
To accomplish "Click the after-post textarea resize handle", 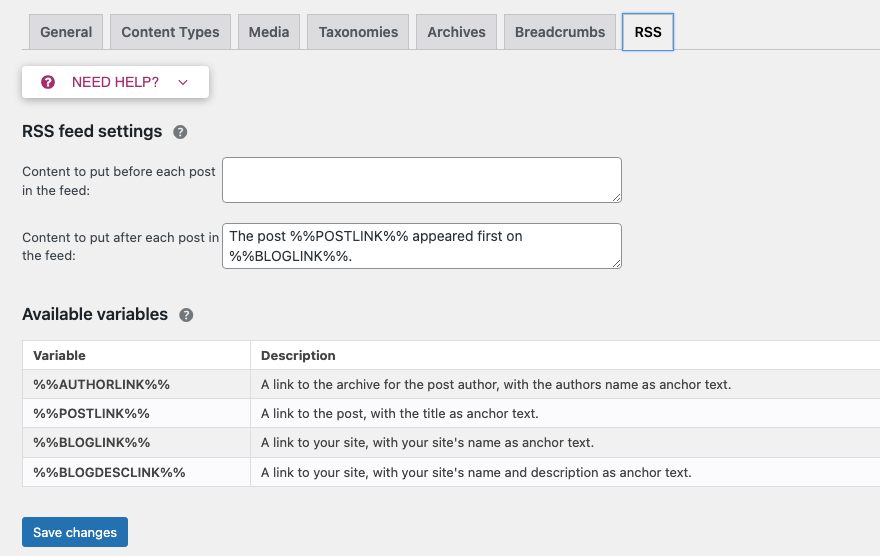I will (616, 264).
